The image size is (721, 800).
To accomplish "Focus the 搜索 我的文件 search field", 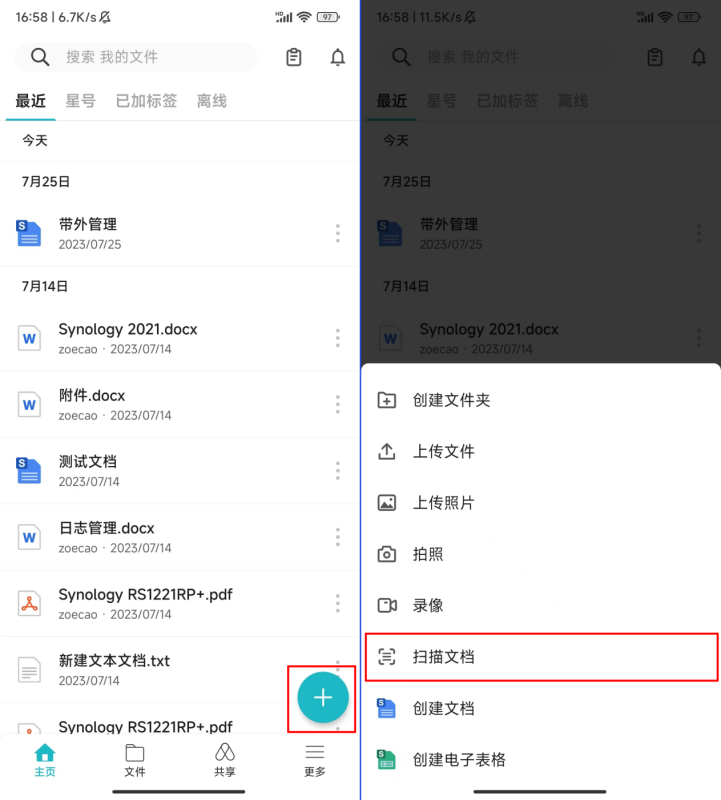I will click(136, 57).
